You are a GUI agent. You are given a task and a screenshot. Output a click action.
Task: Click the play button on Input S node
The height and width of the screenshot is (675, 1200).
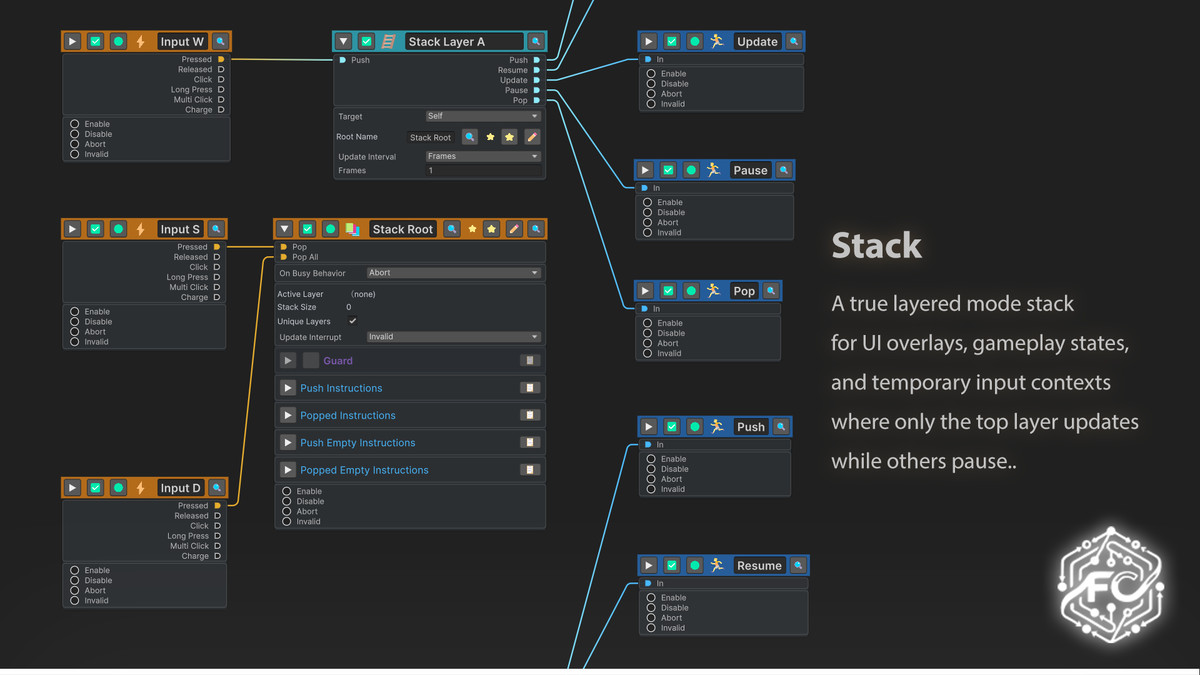point(72,229)
